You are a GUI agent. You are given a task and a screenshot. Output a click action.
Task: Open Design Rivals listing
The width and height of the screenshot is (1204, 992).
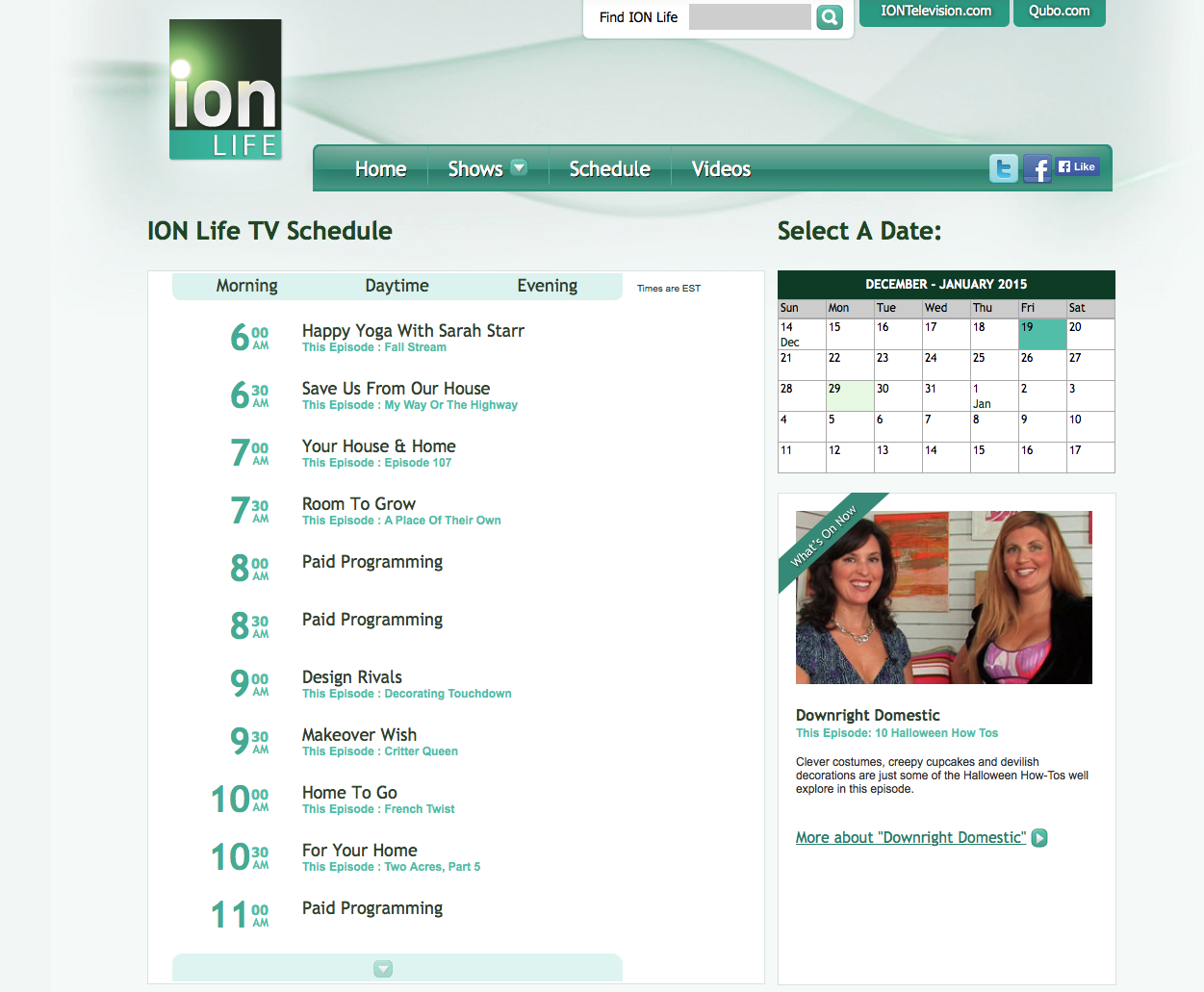click(x=352, y=677)
